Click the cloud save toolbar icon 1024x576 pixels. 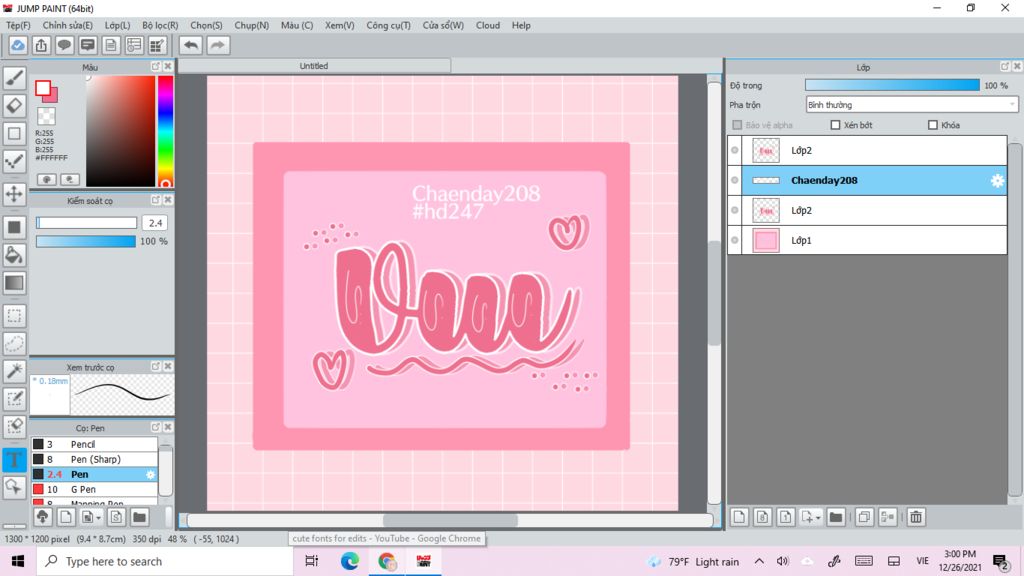coord(18,45)
